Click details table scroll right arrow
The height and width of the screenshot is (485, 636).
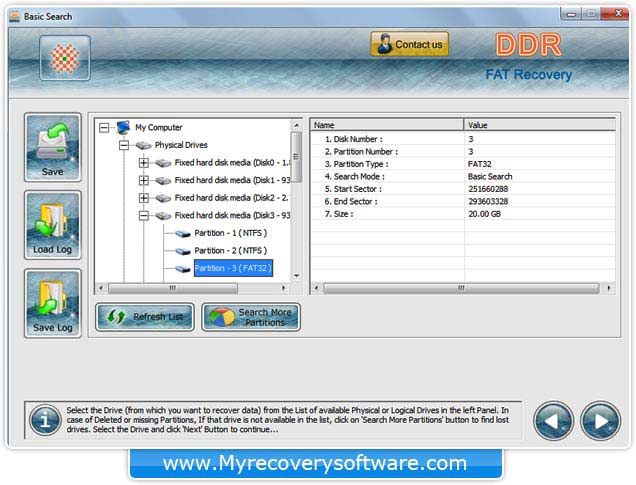tap(609, 288)
